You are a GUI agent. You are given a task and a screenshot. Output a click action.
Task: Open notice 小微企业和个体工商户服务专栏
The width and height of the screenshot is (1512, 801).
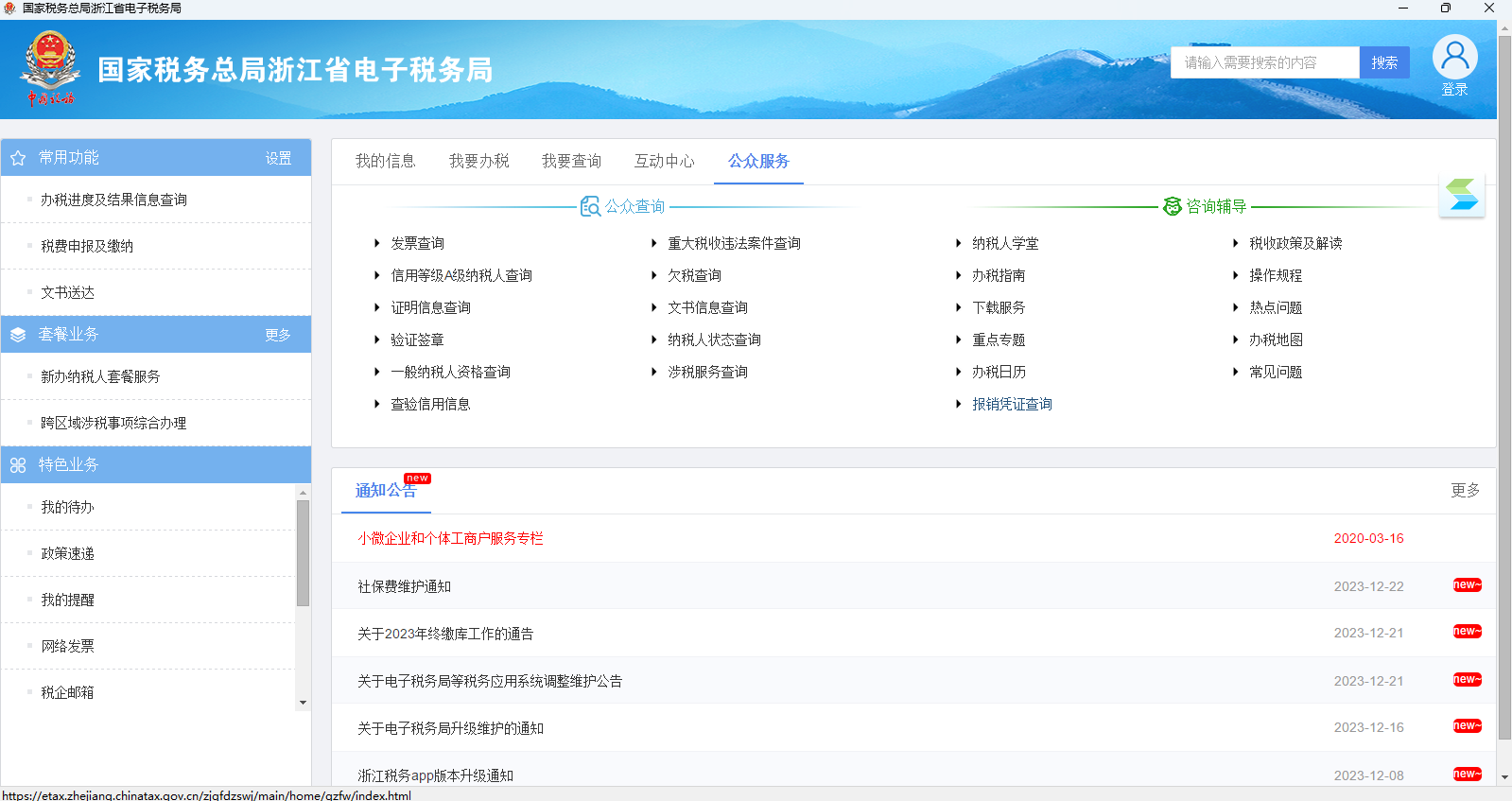pyautogui.click(x=450, y=538)
